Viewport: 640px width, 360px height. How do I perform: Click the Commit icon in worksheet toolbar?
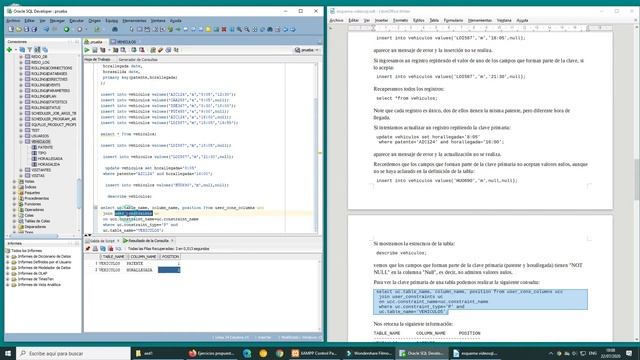(x=133, y=50)
